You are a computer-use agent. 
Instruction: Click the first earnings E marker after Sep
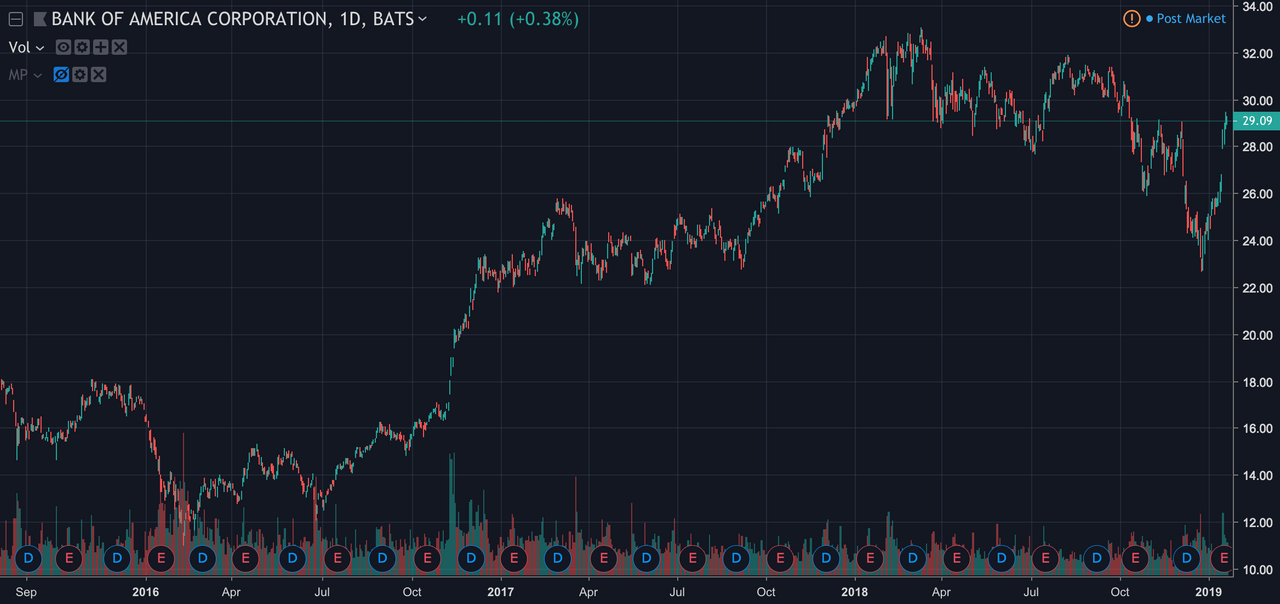pos(68,557)
